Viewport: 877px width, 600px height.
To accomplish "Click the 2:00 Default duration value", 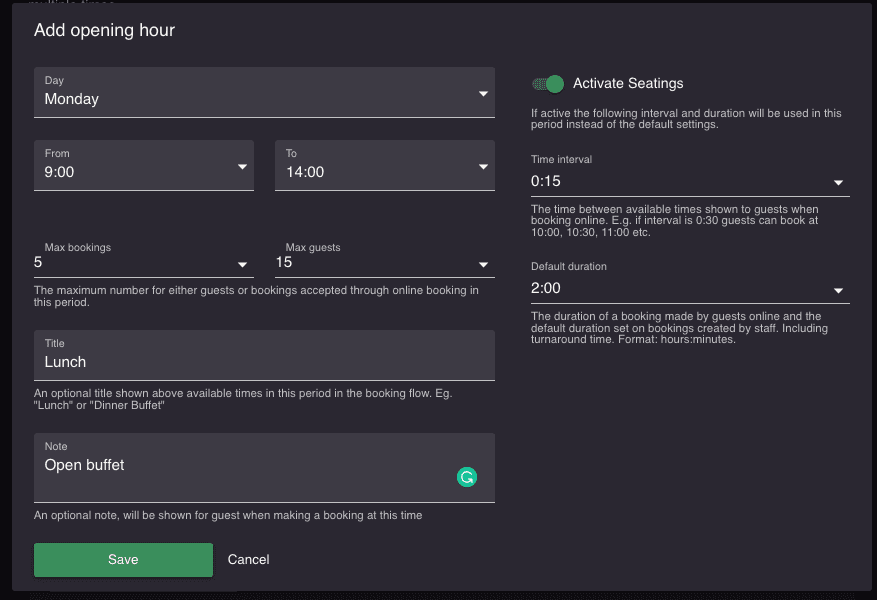I will coord(545,288).
